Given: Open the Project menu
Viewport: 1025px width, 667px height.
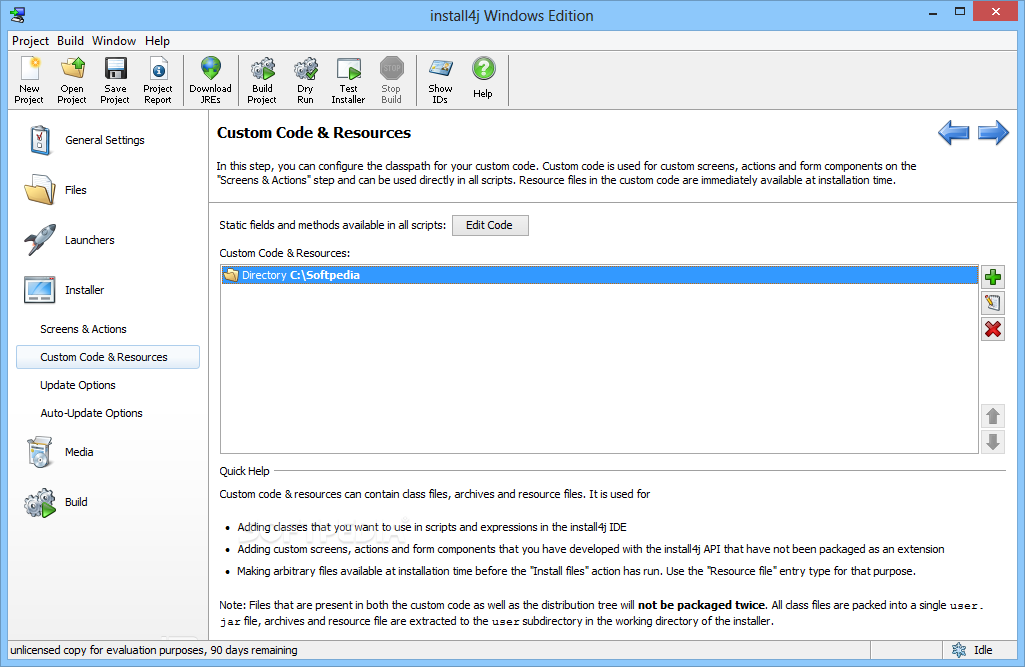Looking at the screenshot, I should click(30, 41).
